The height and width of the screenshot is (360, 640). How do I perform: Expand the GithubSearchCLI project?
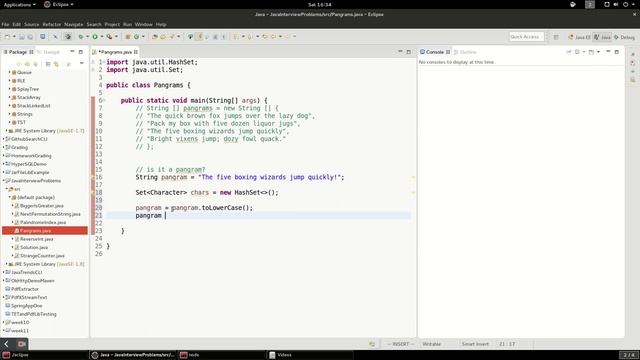point(4,139)
